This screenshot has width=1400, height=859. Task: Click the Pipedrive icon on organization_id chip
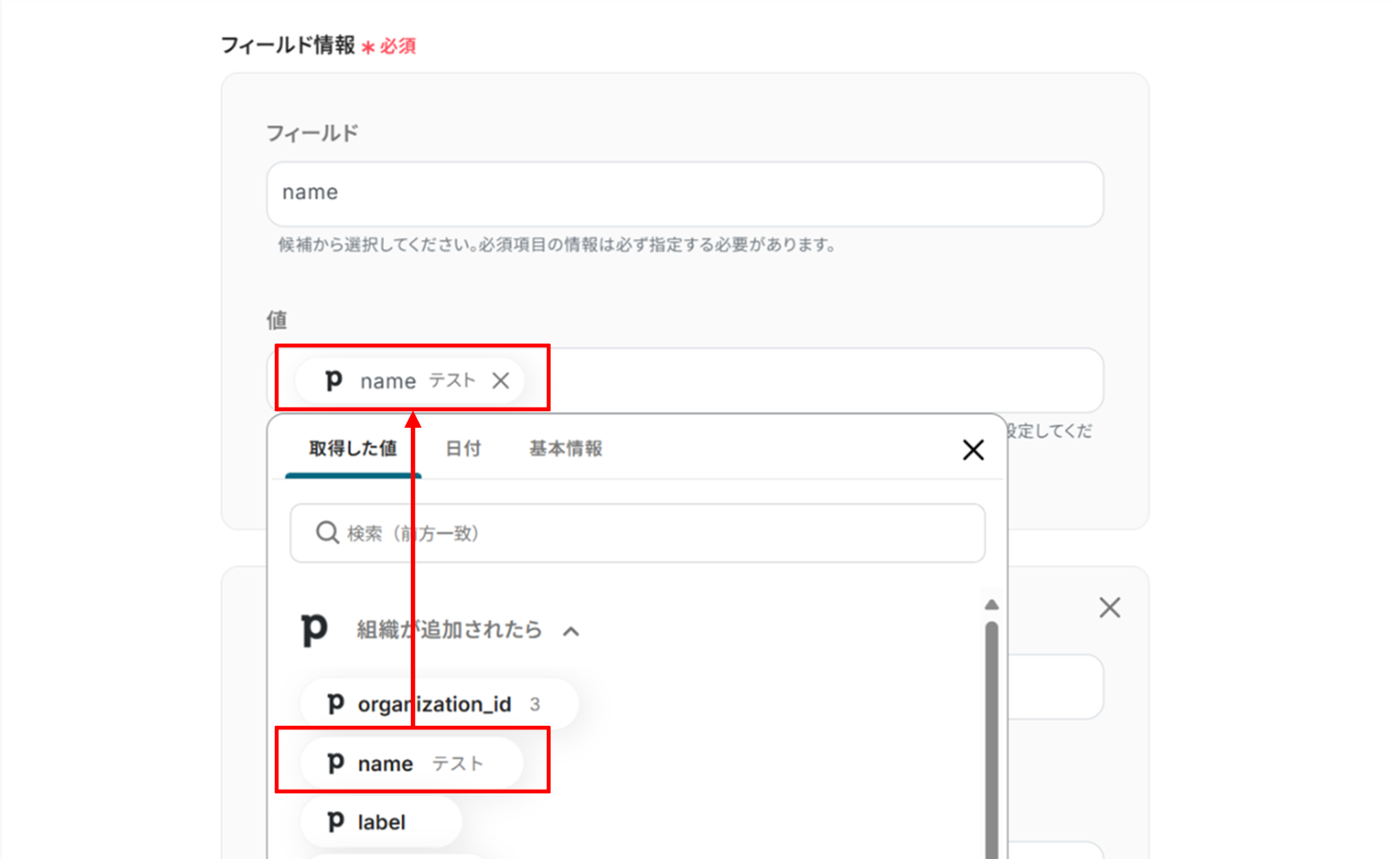click(x=335, y=703)
